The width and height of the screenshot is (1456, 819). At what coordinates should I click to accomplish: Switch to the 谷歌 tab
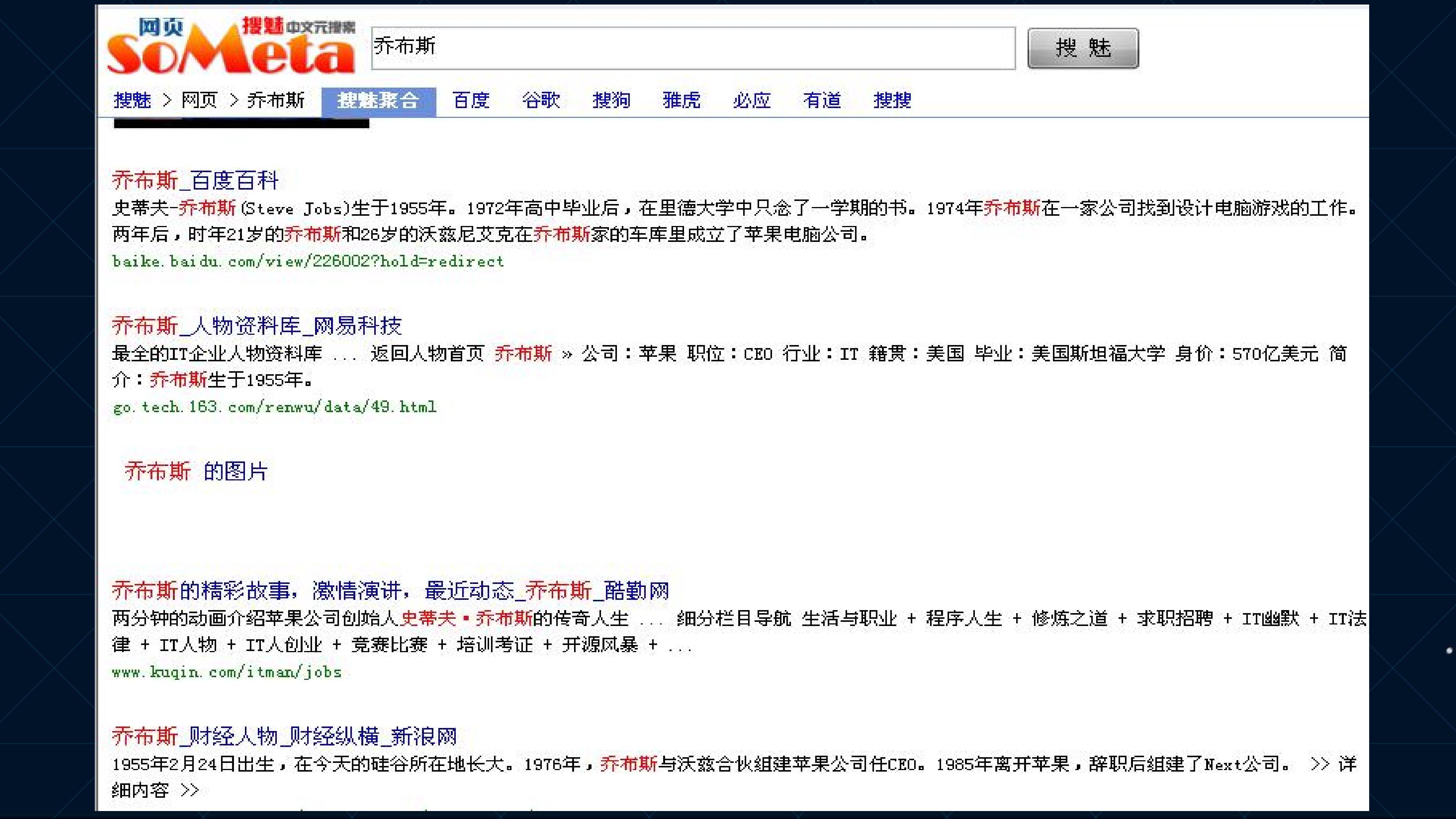tap(541, 100)
